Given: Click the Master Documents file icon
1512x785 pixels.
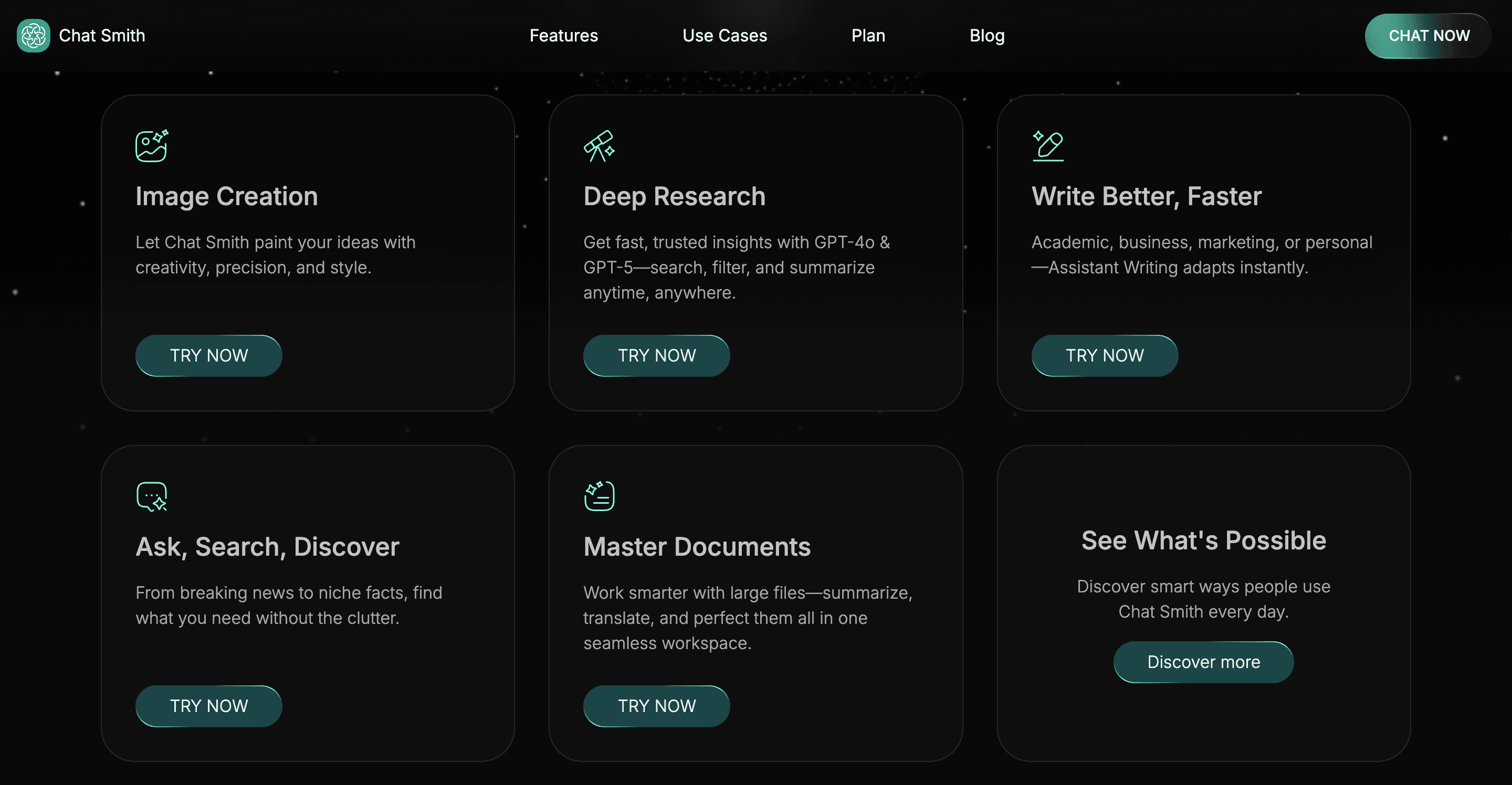Looking at the screenshot, I should (x=598, y=496).
